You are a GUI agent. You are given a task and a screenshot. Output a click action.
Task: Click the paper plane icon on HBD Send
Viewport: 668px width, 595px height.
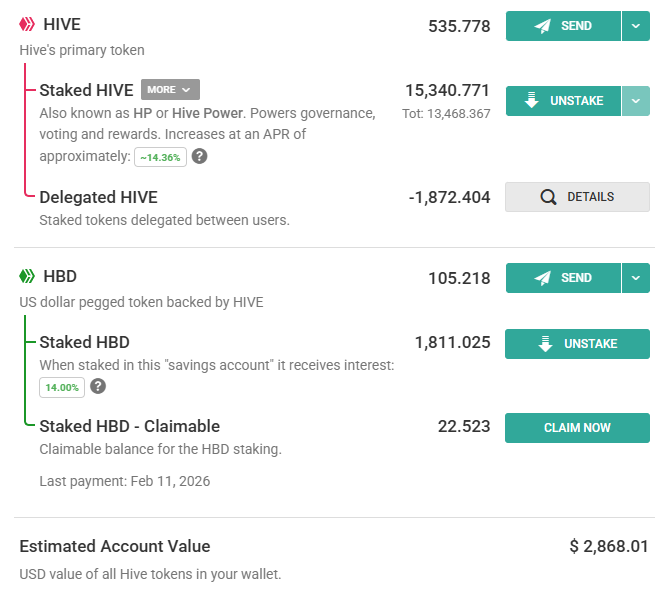(543, 278)
